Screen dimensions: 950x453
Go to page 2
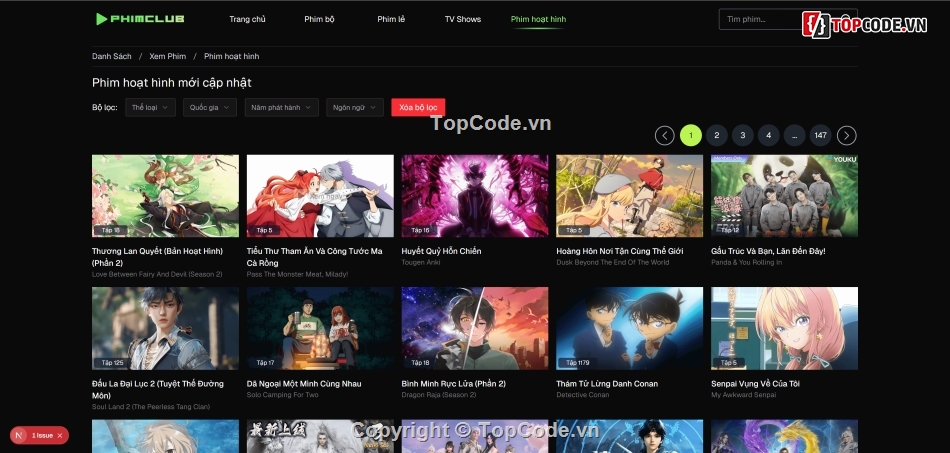tap(717, 136)
